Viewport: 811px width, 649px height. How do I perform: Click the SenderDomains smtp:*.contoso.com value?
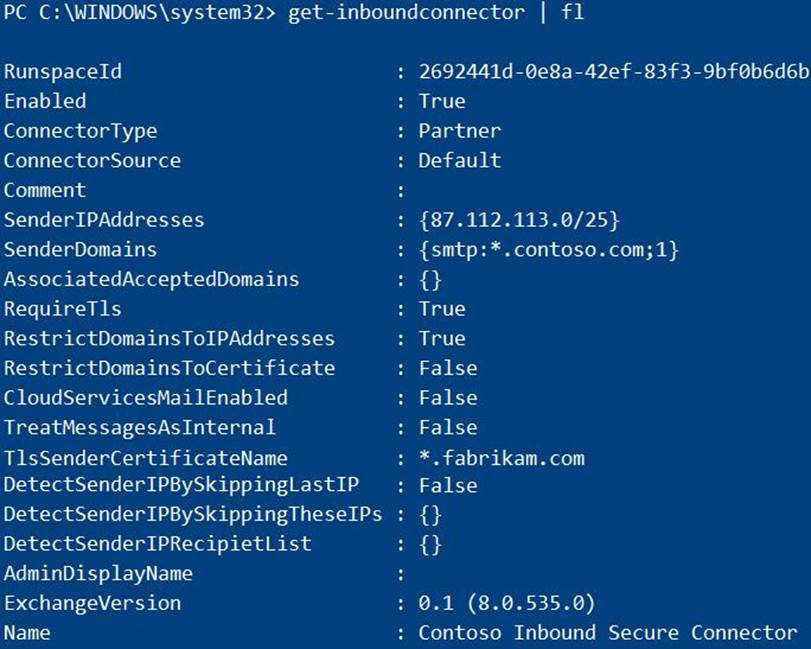[549, 249]
